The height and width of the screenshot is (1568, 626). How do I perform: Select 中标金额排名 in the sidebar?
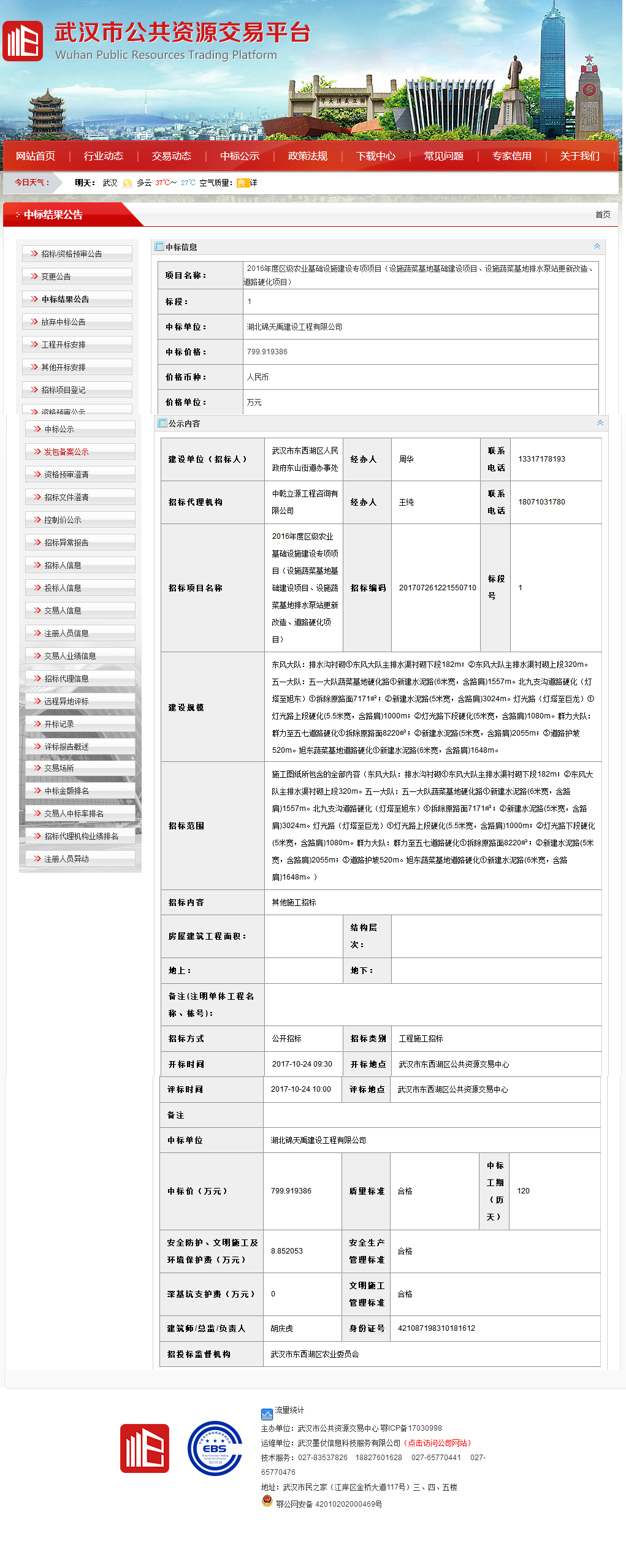[x=66, y=791]
